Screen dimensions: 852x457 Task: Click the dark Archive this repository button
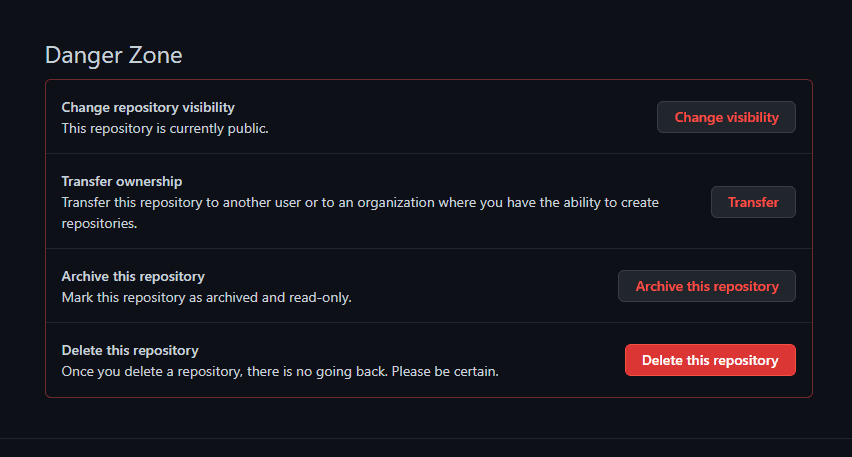706,286
